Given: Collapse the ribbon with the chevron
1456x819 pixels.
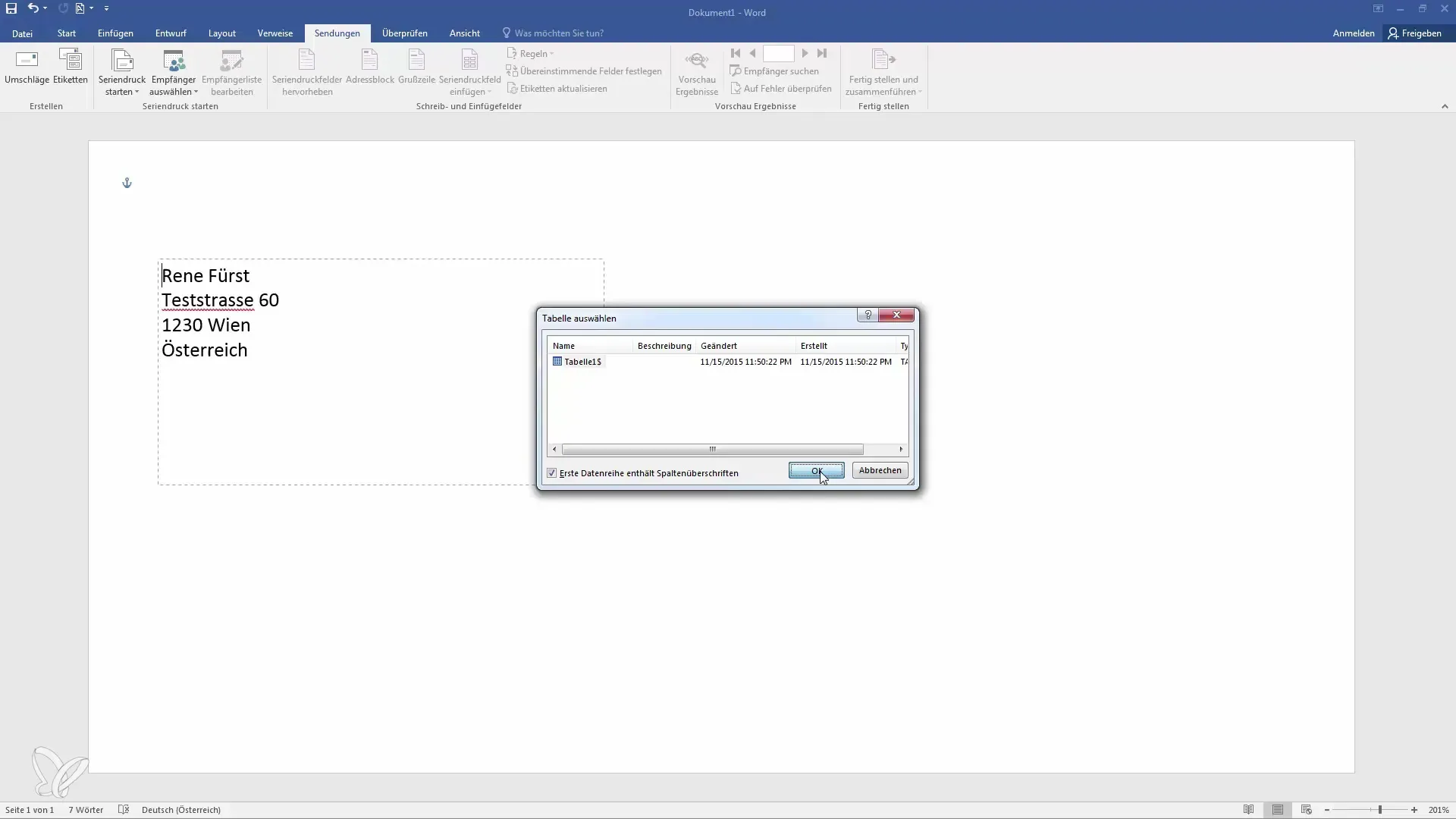Looking at the screenshot, I should tap(1445, 107).
